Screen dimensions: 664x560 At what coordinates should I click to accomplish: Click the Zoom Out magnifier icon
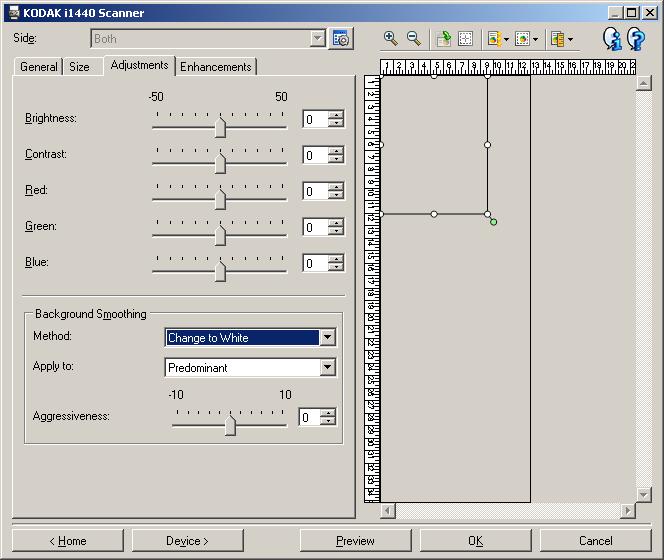click(414, 39)
